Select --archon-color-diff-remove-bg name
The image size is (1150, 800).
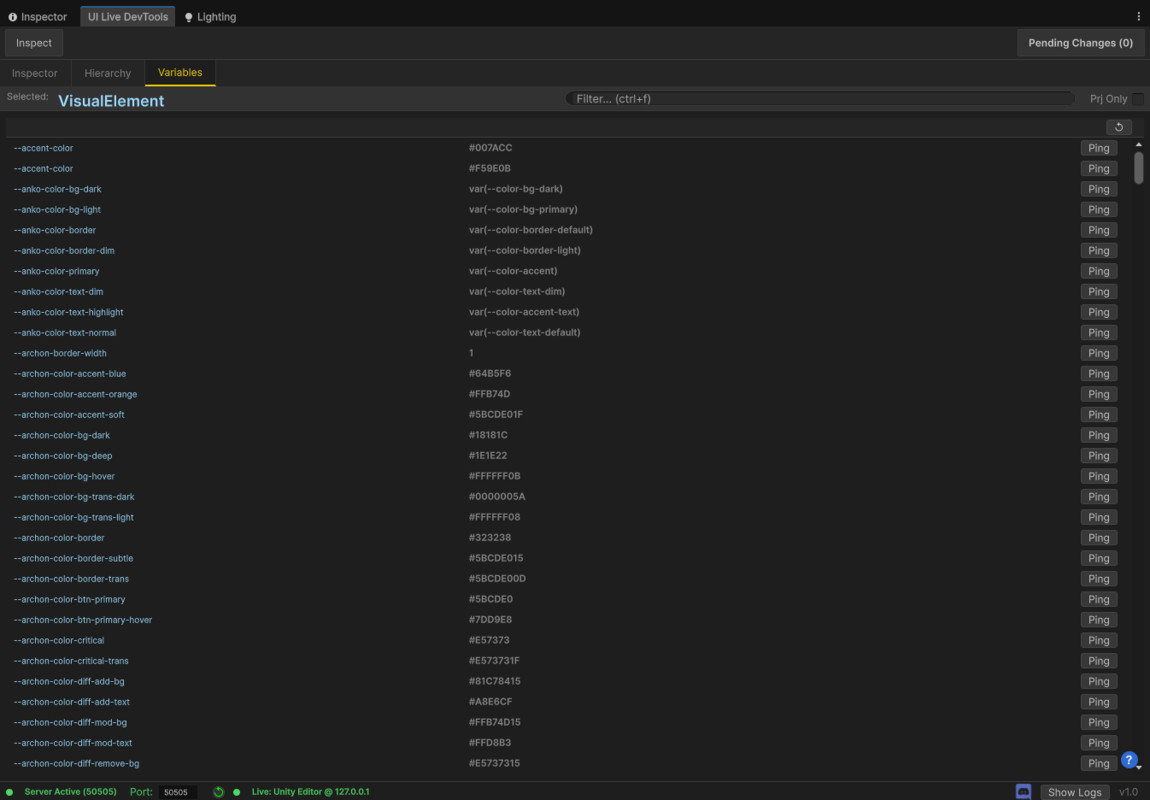tap(76, 763)
